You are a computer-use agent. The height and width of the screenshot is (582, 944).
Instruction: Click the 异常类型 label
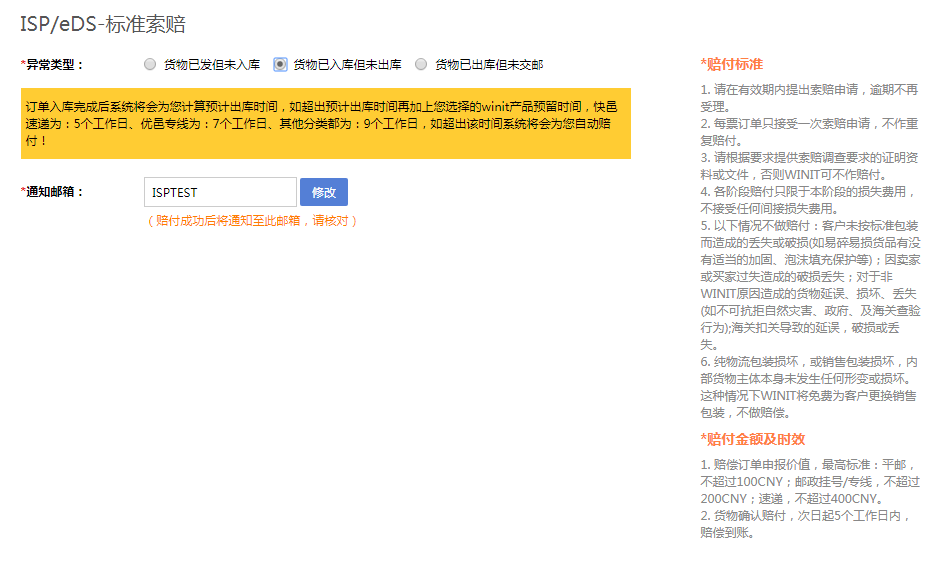(x=52, y=64)
